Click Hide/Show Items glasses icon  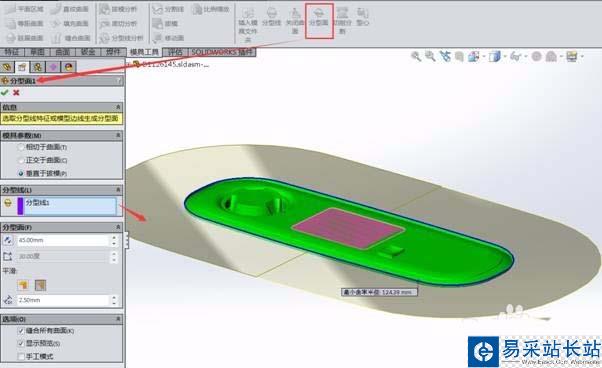coord(515,57)
